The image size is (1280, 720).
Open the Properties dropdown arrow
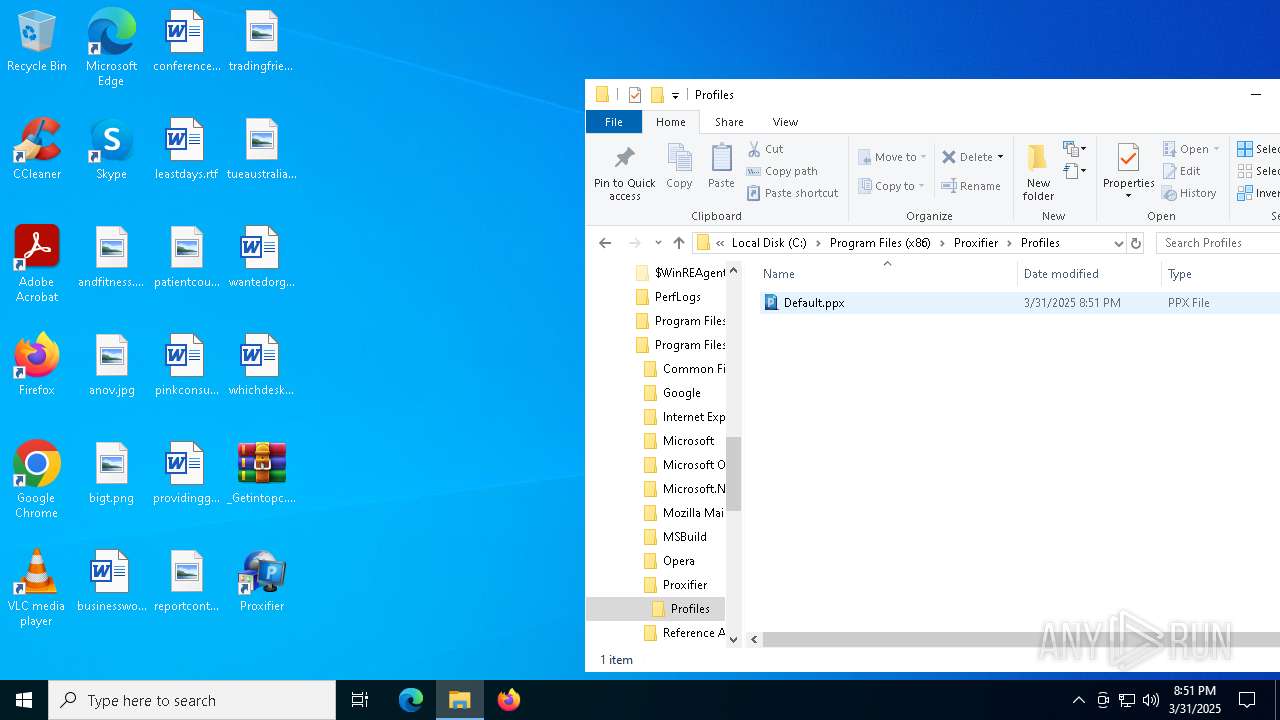pyautogui.click(x=1128, y=195)
